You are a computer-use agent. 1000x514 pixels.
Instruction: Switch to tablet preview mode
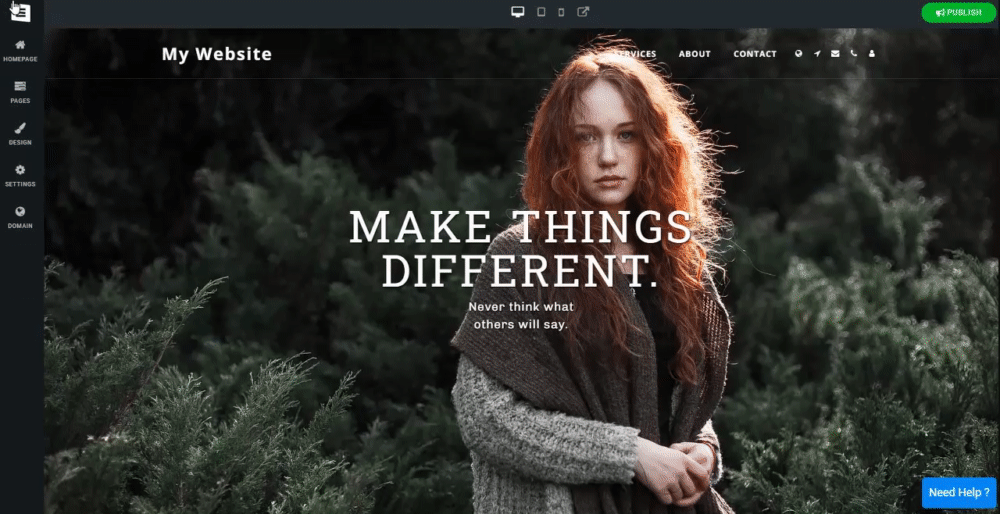[541, 11]
